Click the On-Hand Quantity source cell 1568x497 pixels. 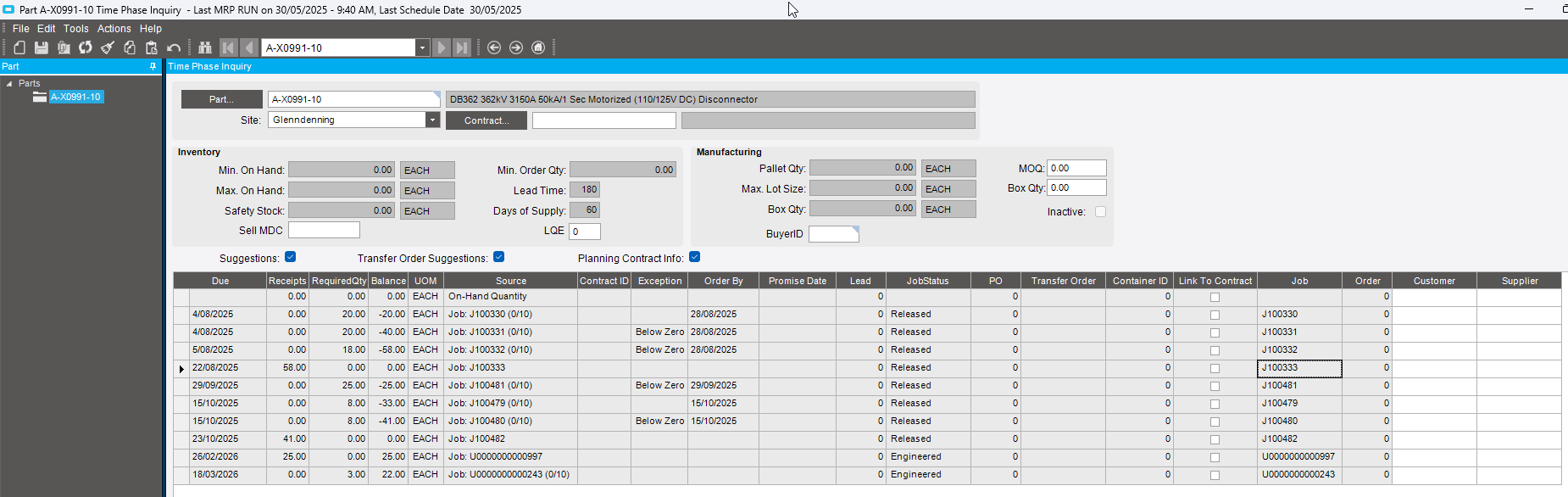pos(510,297)
